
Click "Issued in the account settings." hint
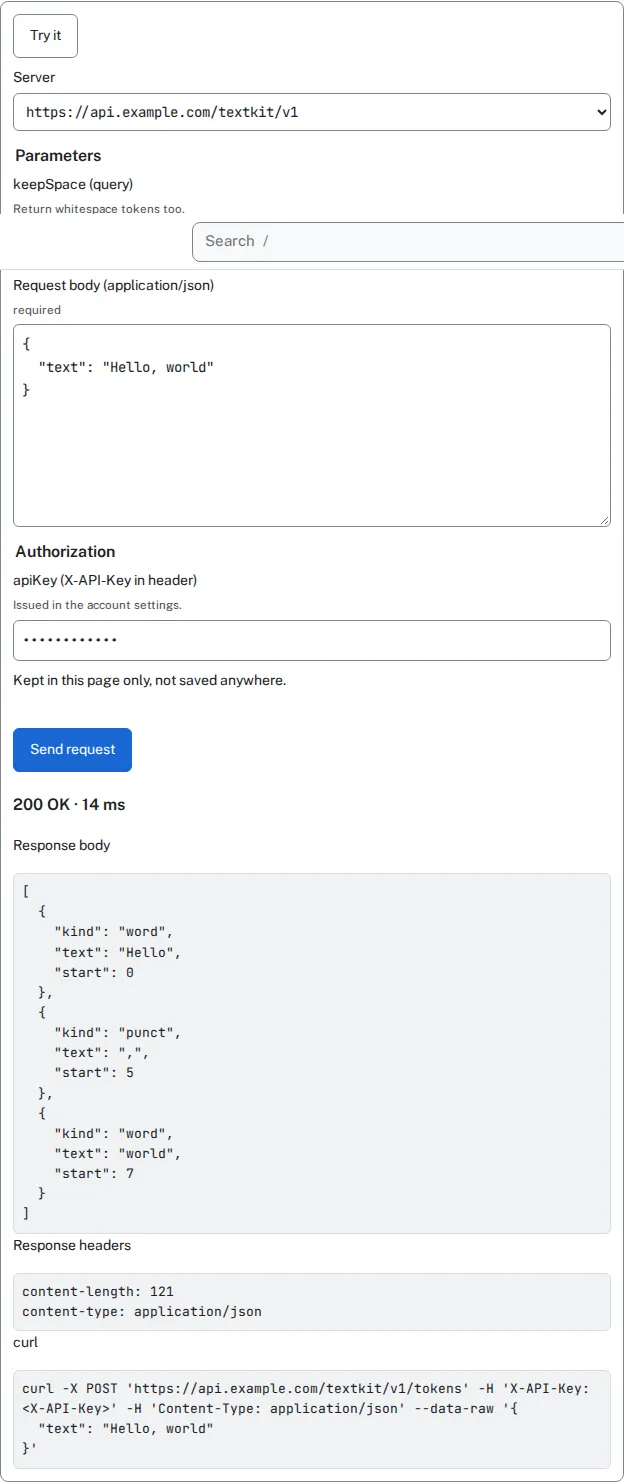tap(97, 605)
